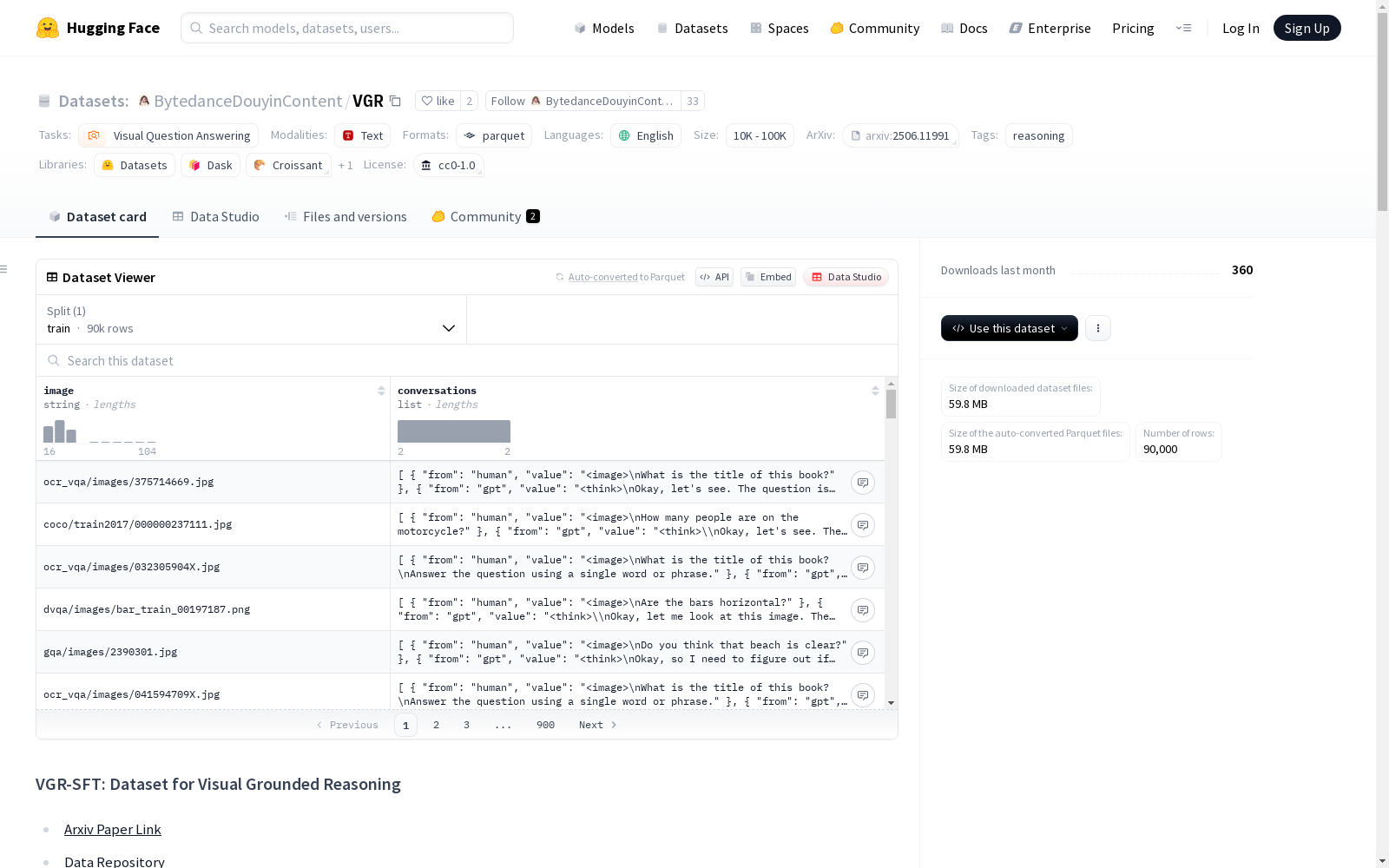Viewport: 1389px width, 868px height.
Task: Click the Visual Question Answering task tag
Action: pyautogui.click(x=168, y=135)
